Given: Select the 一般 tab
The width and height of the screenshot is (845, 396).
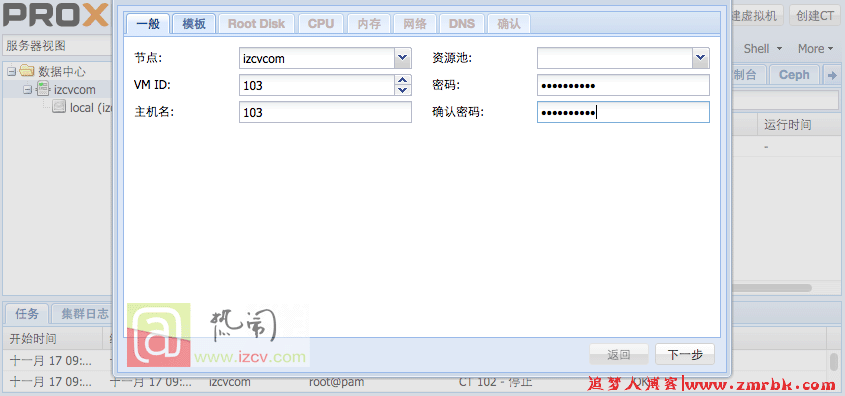Looking at the screenshot, I should pos(148,24).
